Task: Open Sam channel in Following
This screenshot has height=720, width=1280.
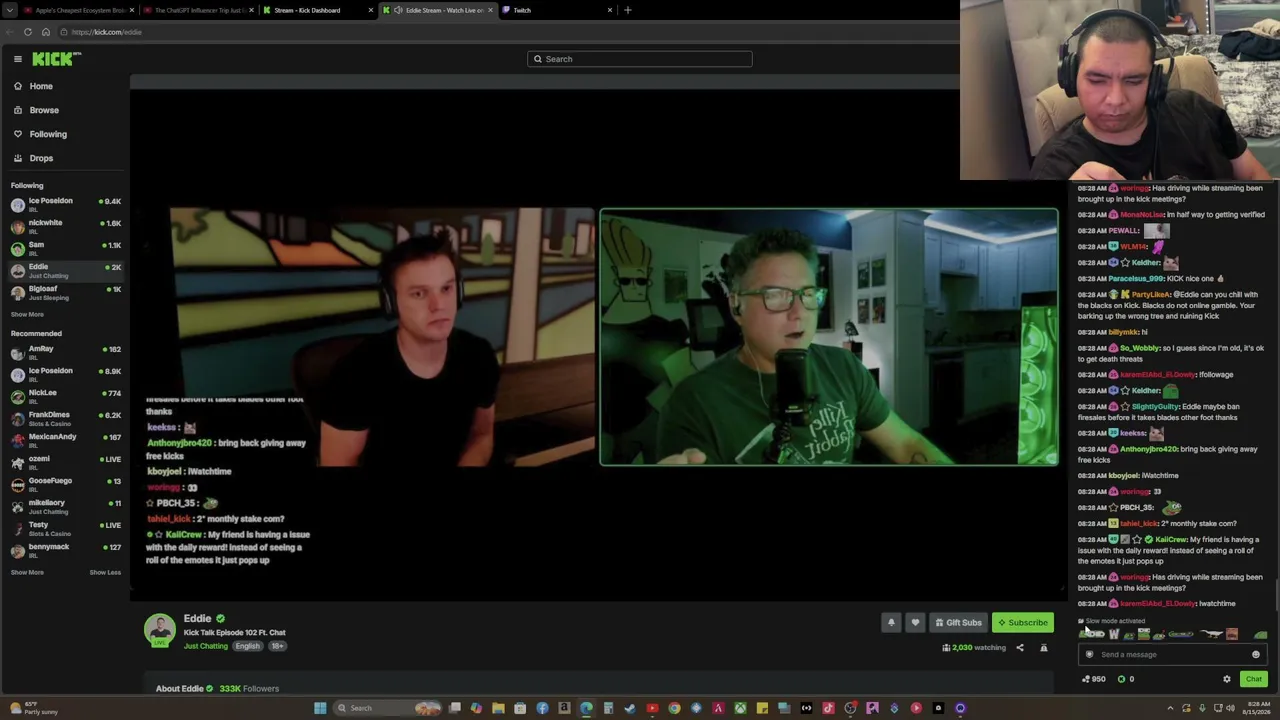Action: (x=65, y=248)
